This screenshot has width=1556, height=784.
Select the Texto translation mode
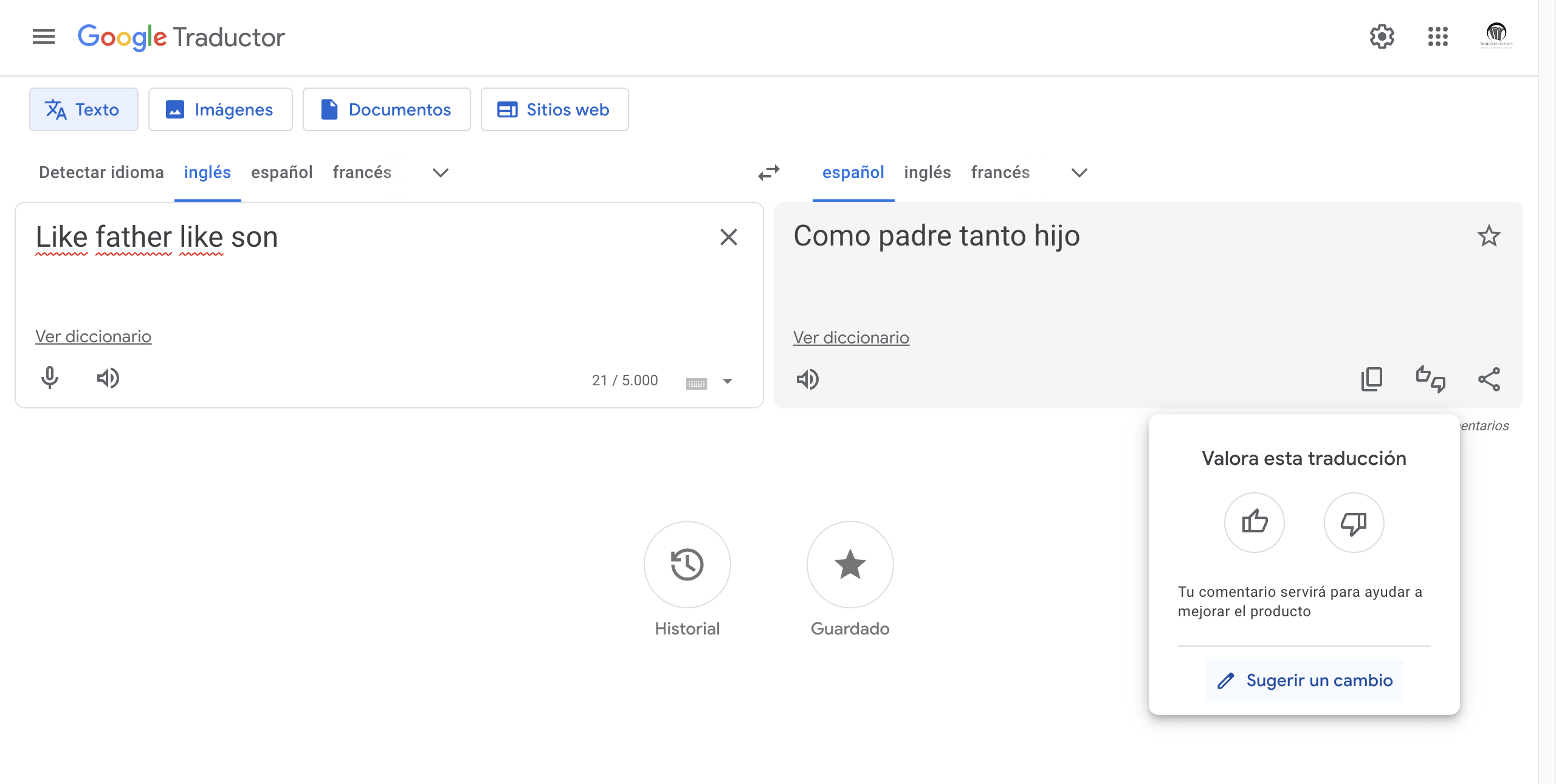[x=84, y=109]
